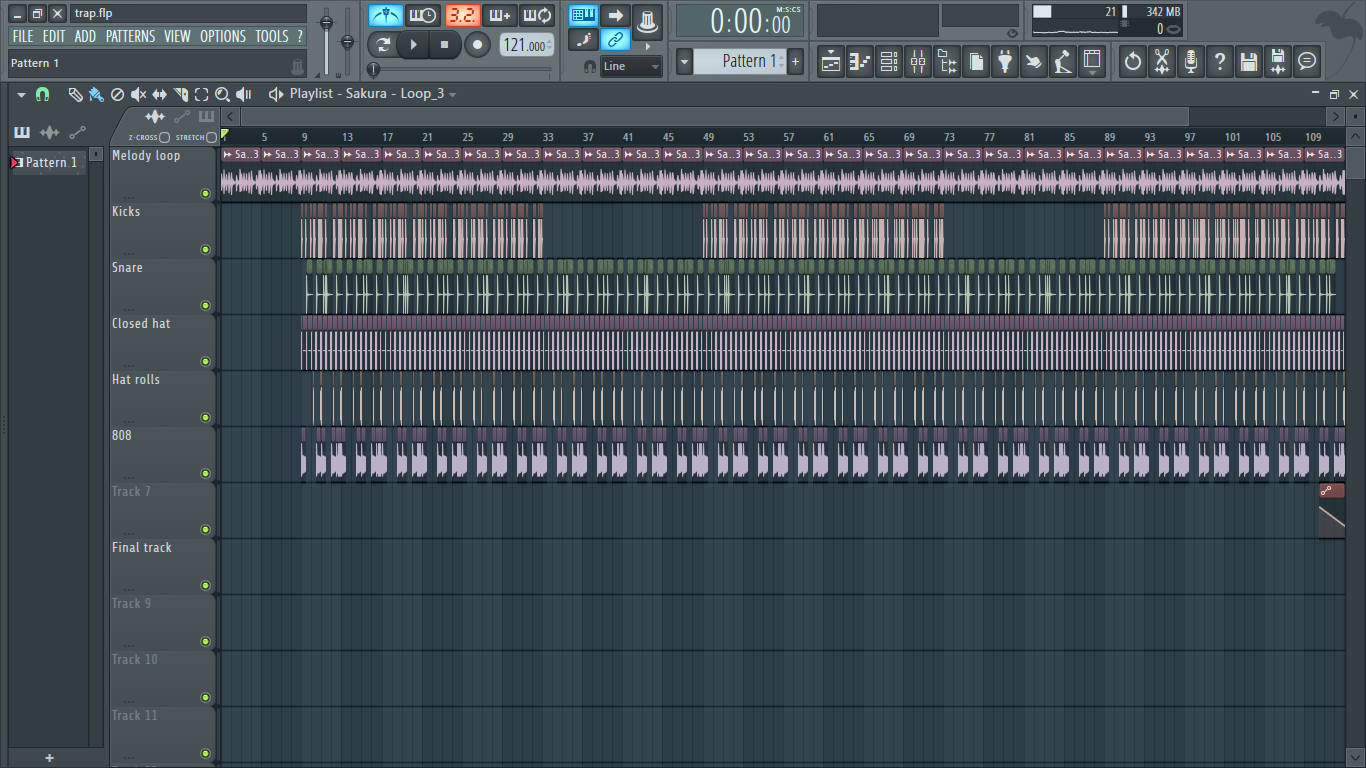
Task: Open the Mixer view icon
Action: (918, 61)
